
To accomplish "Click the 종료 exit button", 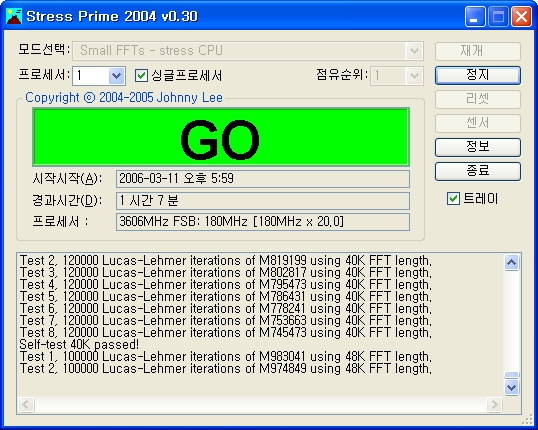I will click(x=478, y=171).
